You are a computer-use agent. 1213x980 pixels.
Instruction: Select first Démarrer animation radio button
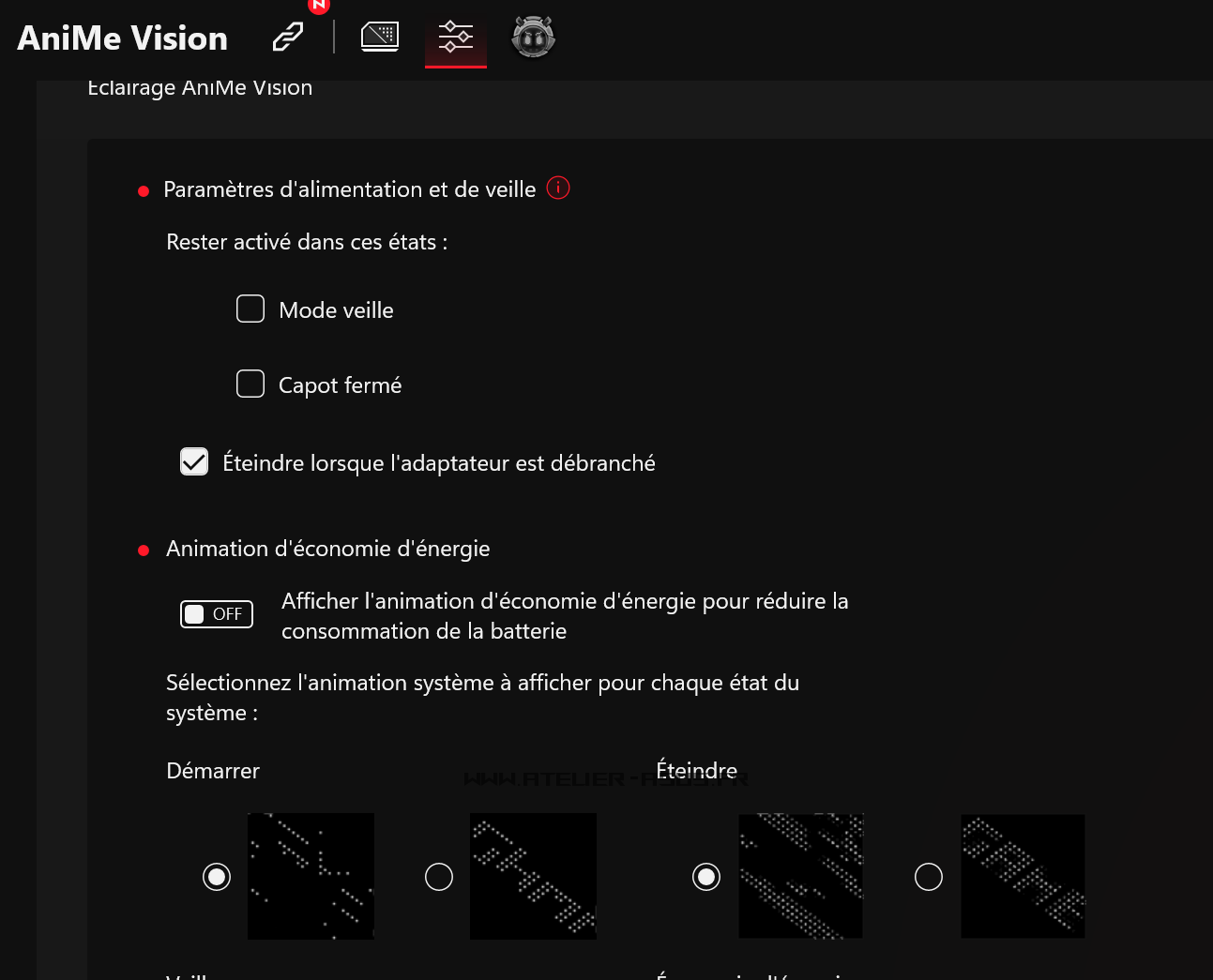point(217,877)
